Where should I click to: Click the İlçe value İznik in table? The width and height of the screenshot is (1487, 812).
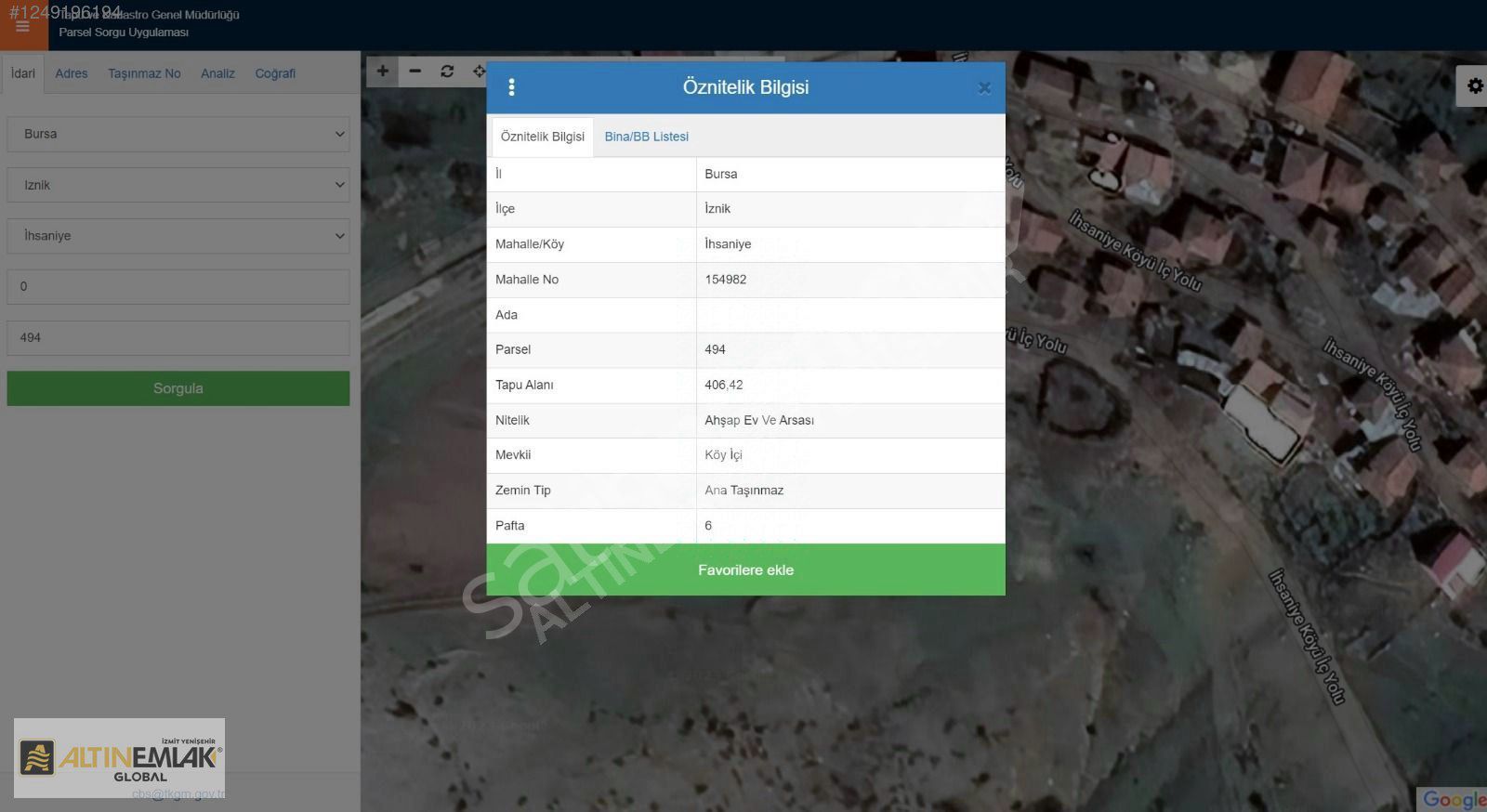[717, 209]
